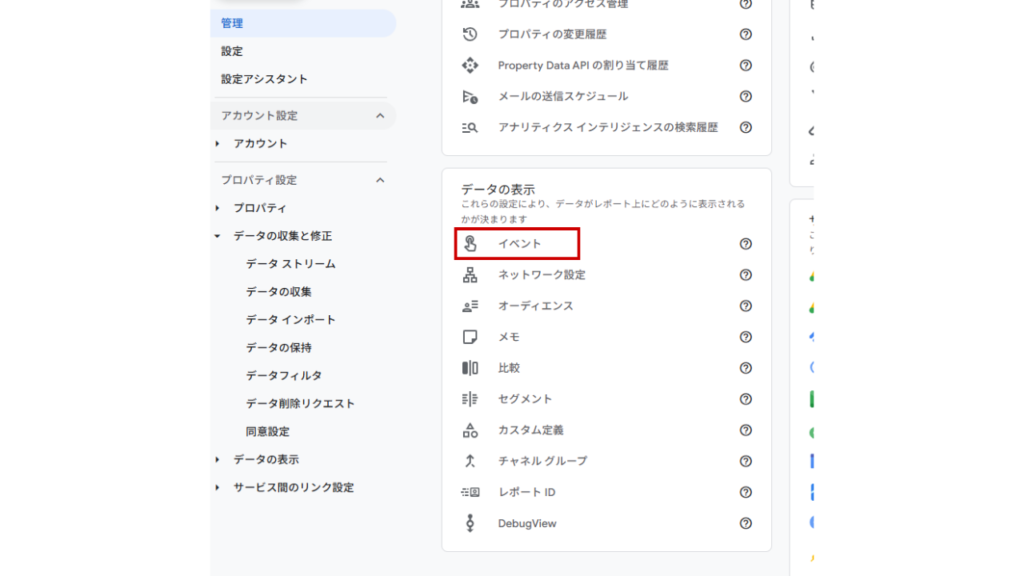This screenshot has height=576, width=1024.
Task: Open DebugView via its icon
Action: [x=473, y=523]
